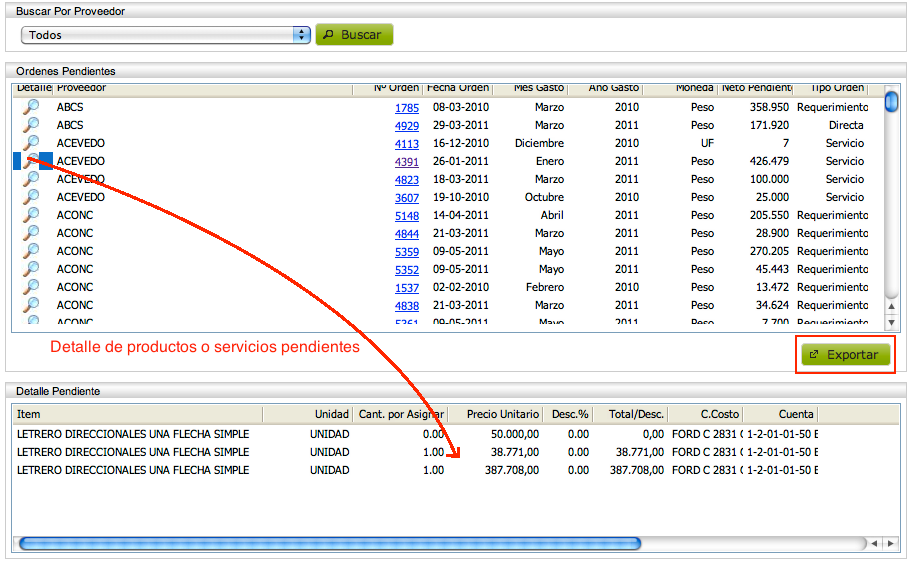Open order link 5148
The image size is (912, 563).
(x=407, y=216)
